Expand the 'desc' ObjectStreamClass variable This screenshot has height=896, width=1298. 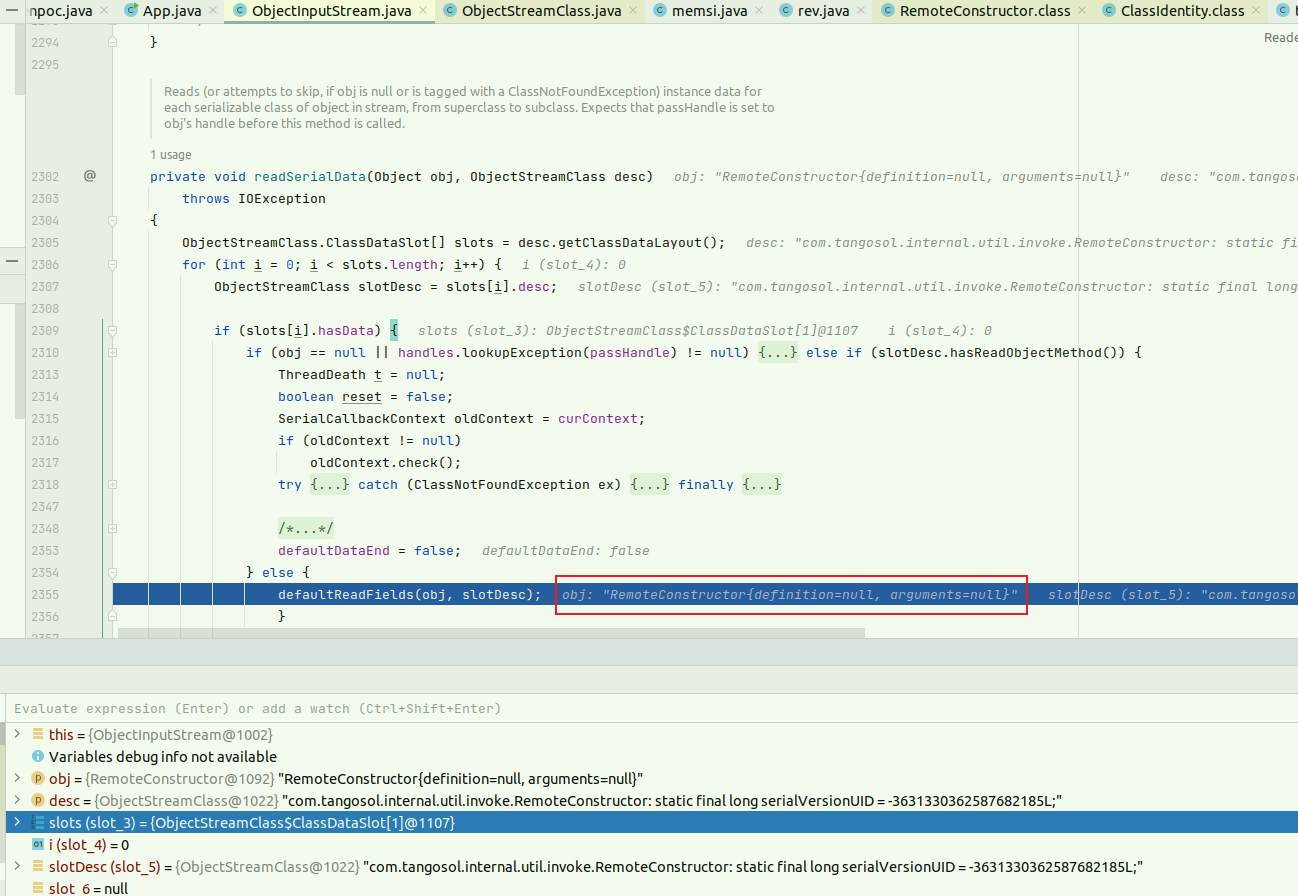tap(17, 800)
